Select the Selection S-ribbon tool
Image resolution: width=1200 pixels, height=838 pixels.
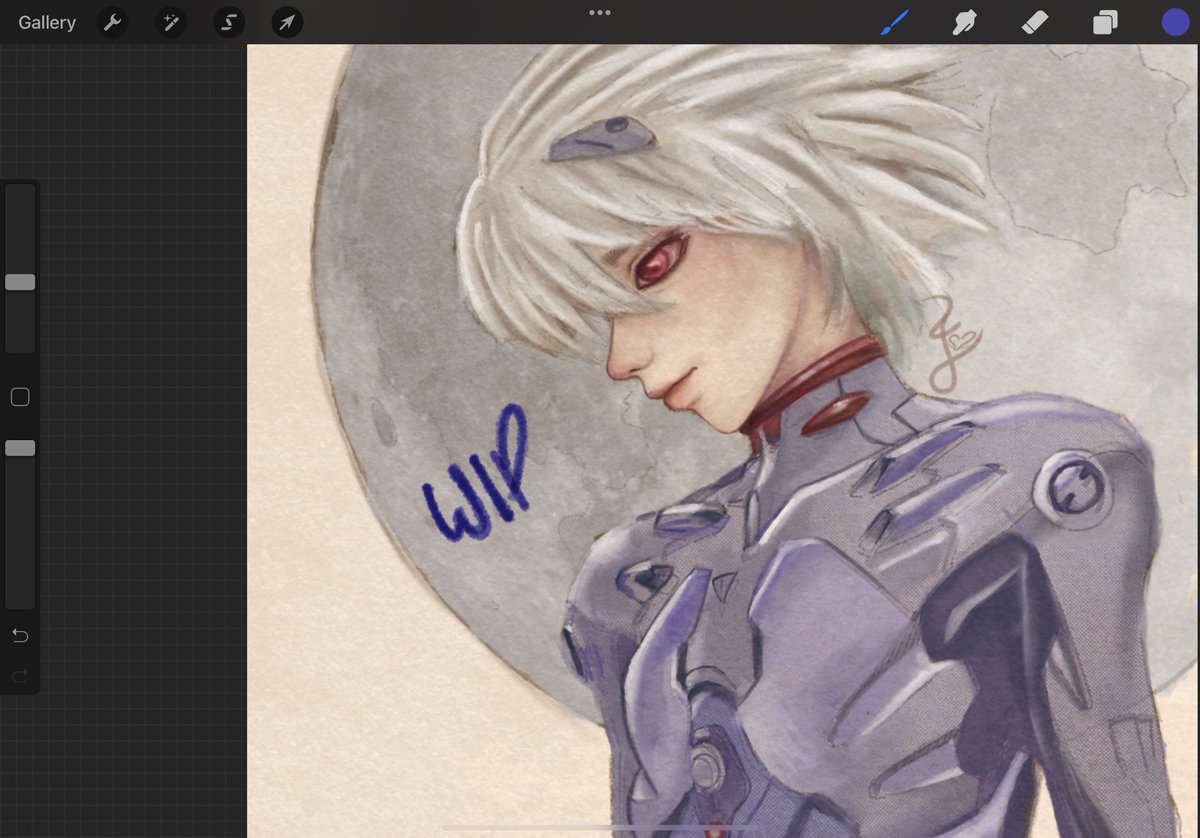229,22
